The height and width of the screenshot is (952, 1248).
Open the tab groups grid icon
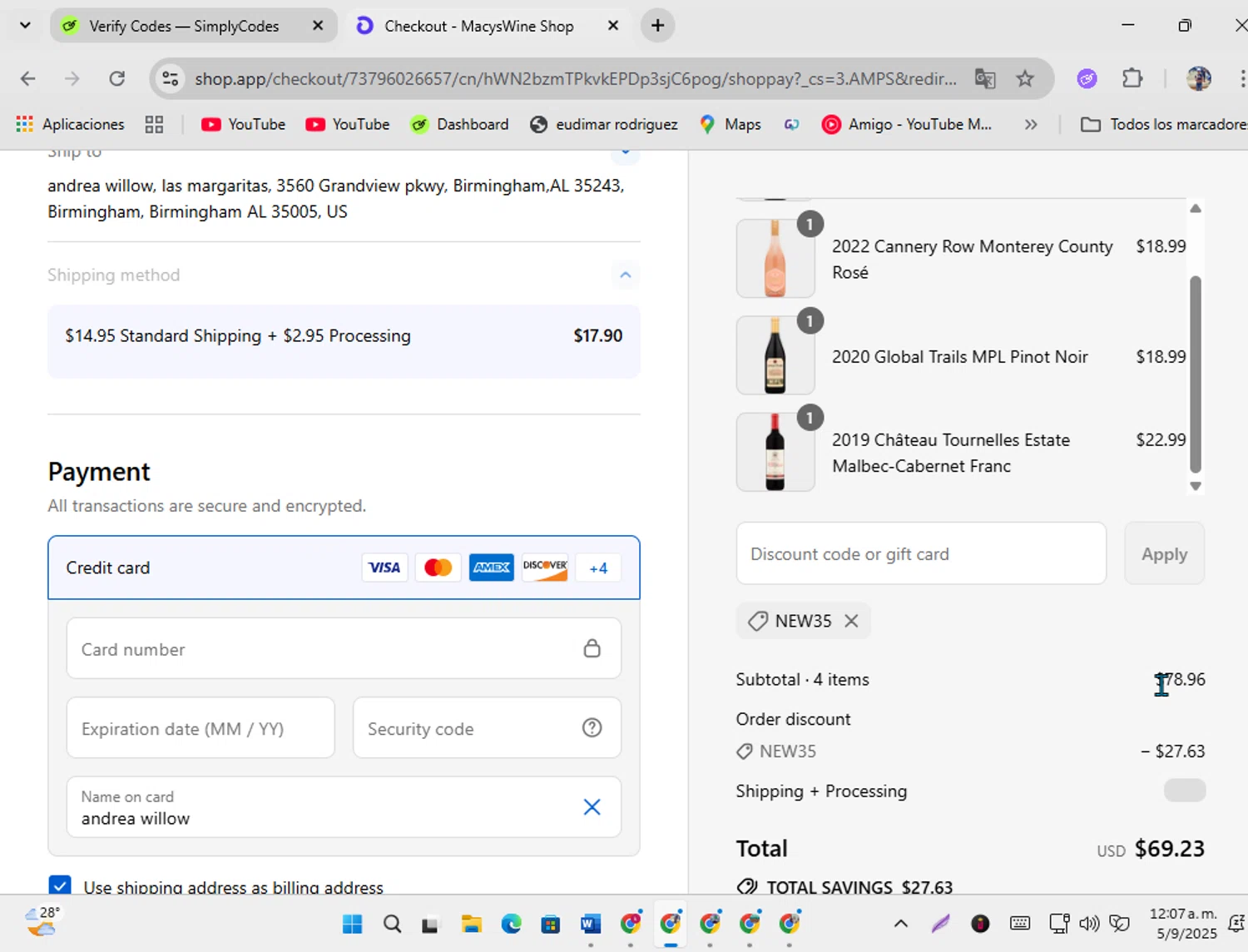point(154,124)
